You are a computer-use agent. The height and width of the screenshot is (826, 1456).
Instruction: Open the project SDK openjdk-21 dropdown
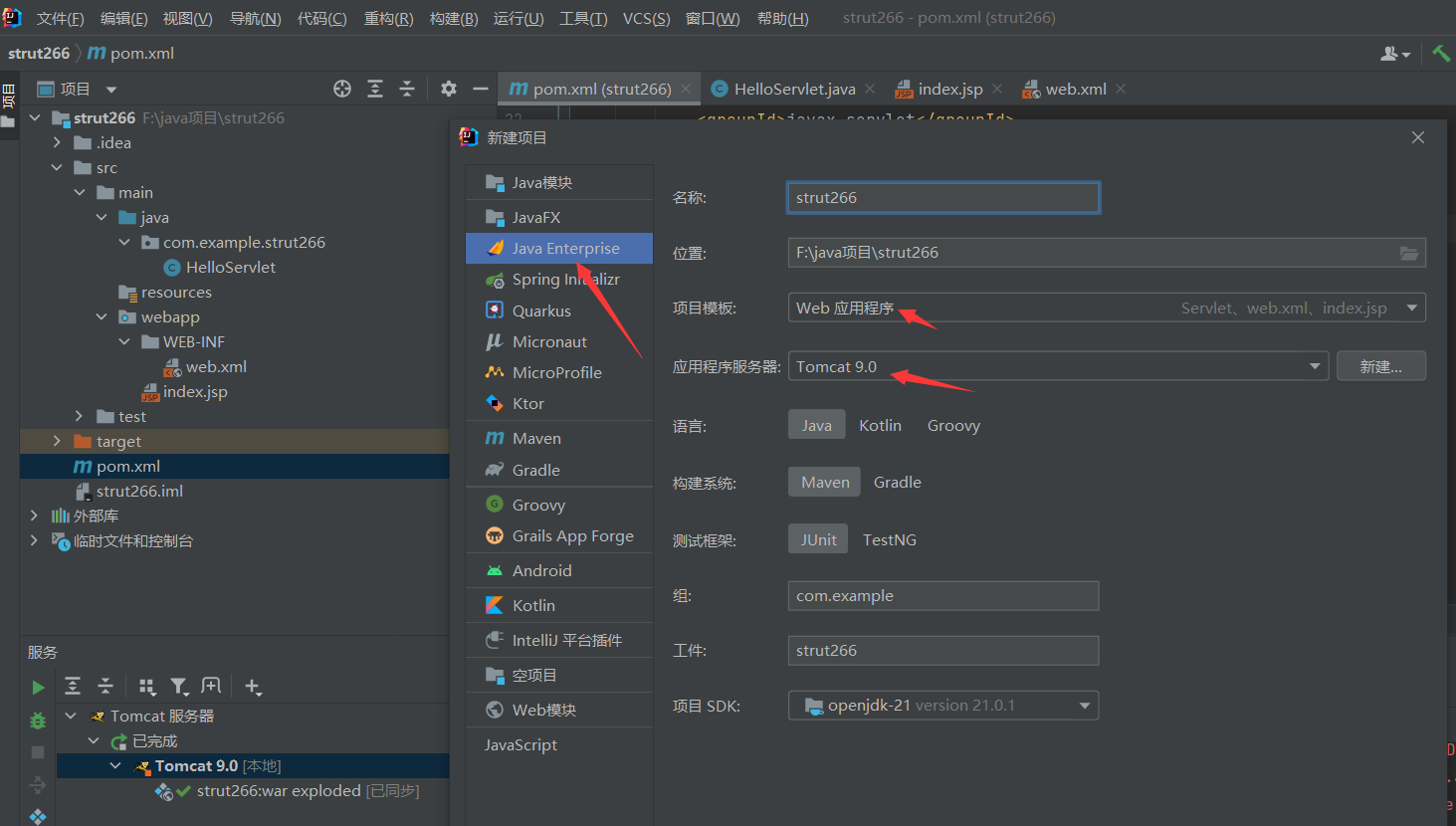click(x=943, y=706)
